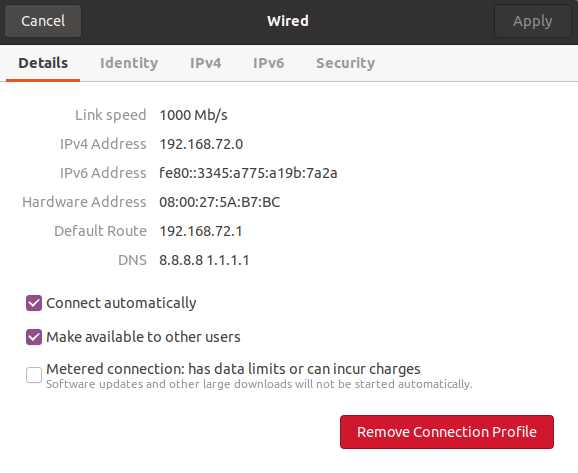Click the Wired dialog title
Image resolution: width=578 pixels, height=473 pixels.
pos(288,21)
